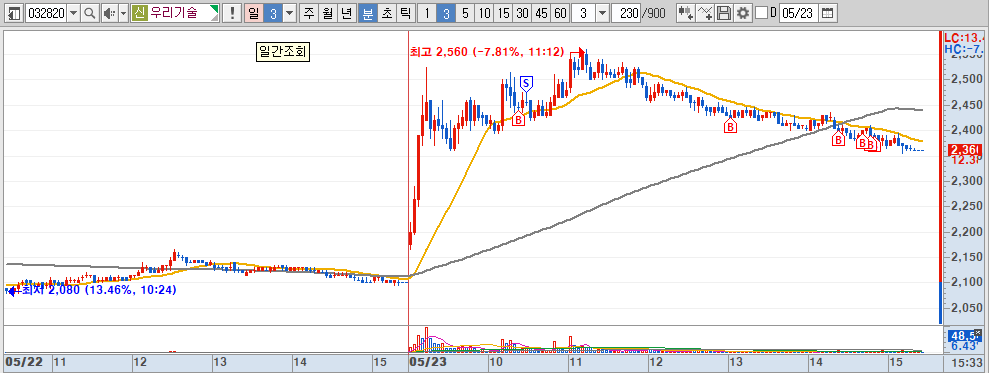The height and width of the screenshot is (373, 989).
Task: Click the B buy marker near 13 o'clock
Action: click(x=730, y=126)
